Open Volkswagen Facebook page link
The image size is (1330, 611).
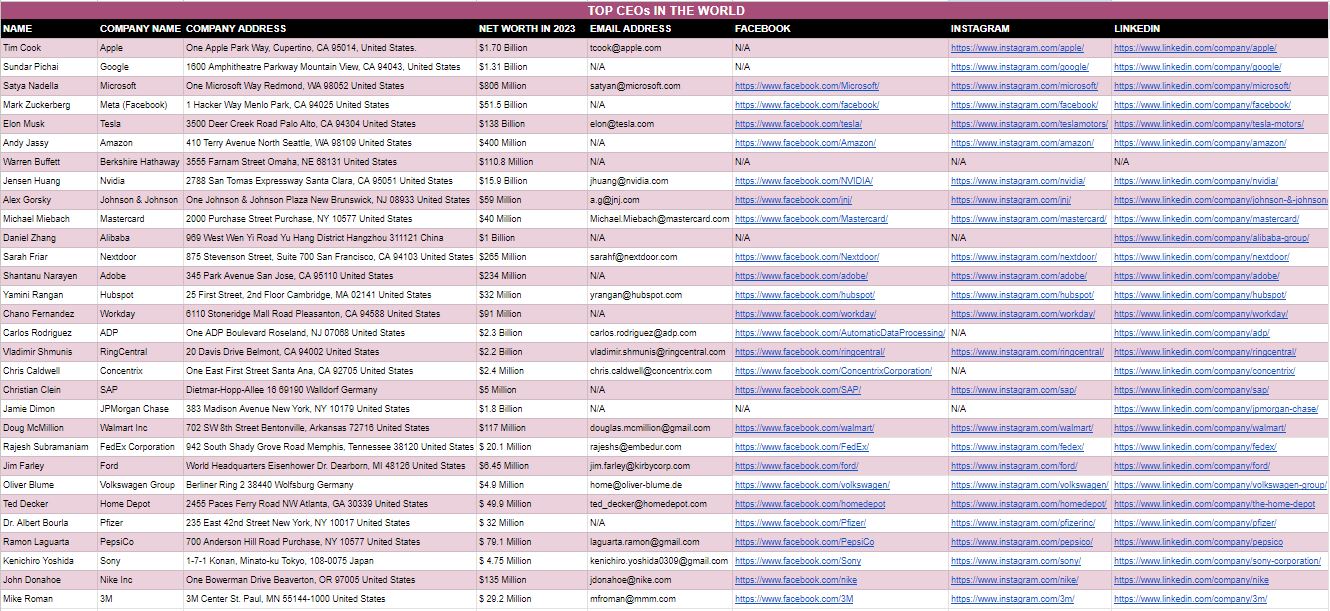pos(812,485)
